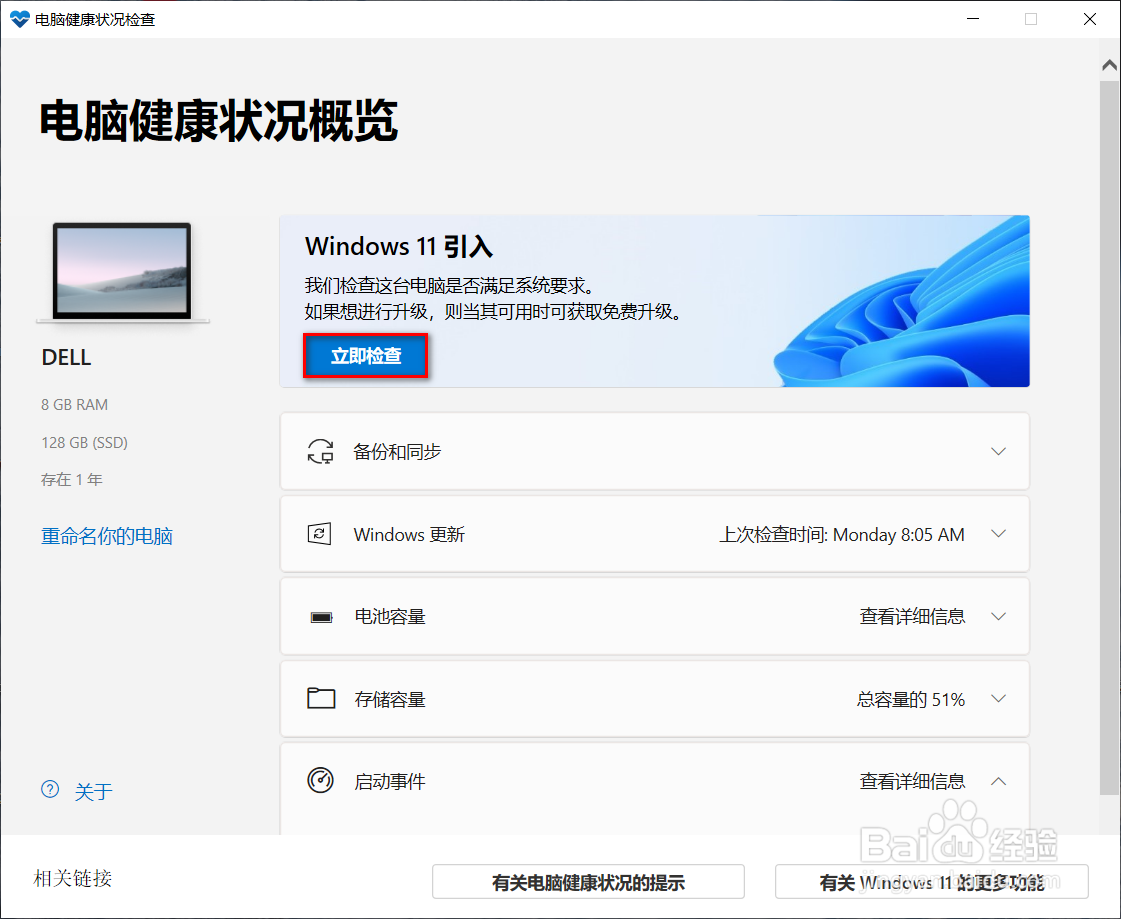Click the 电池容量 battery icon
Image resolution: width=1121 pixels, height=919 pixels.
tap(321, 617)
